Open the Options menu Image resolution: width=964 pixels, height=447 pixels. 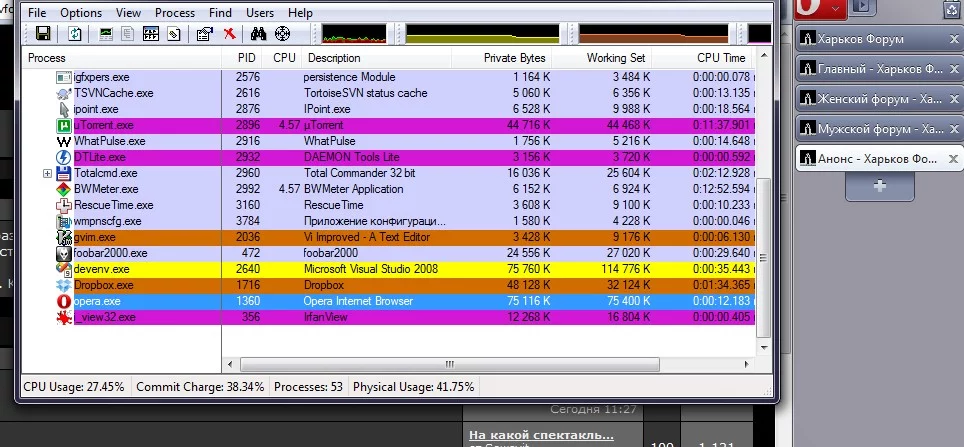point(81,13)
